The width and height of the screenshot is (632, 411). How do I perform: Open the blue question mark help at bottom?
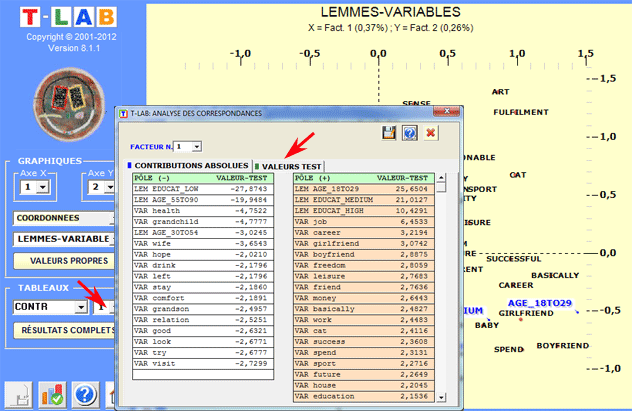tap(85, 394)
